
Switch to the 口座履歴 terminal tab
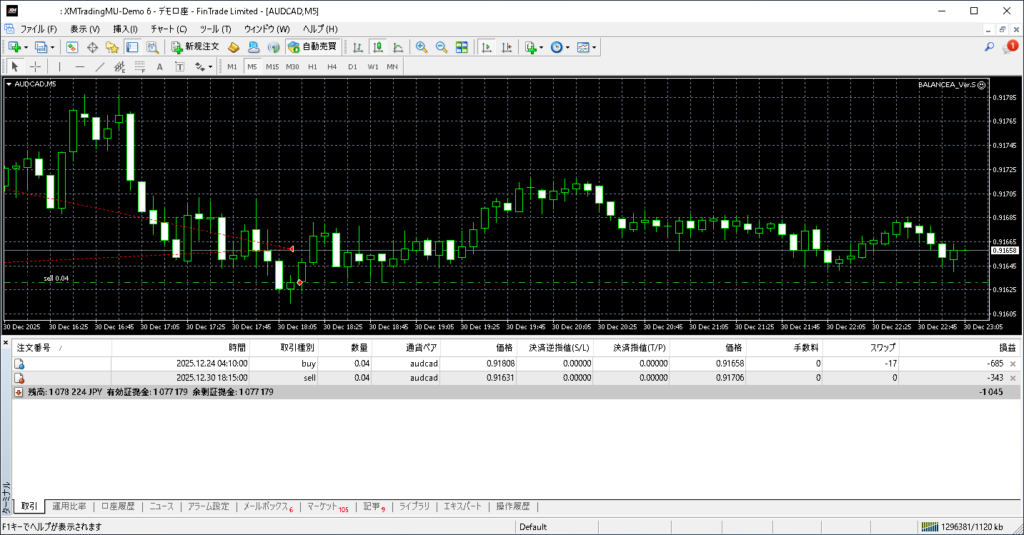tap(118, 507)
